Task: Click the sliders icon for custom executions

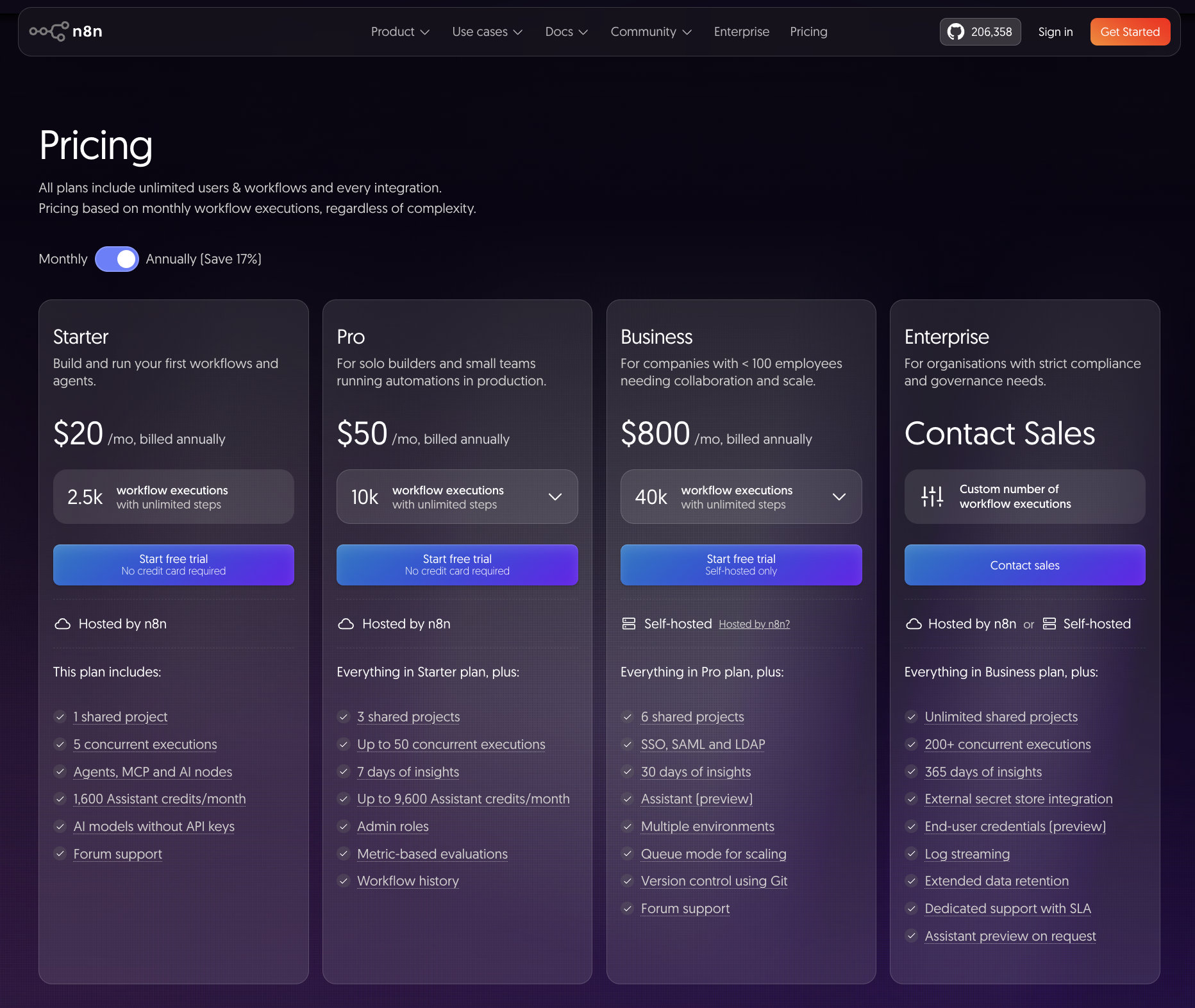Action: [932, 496]
